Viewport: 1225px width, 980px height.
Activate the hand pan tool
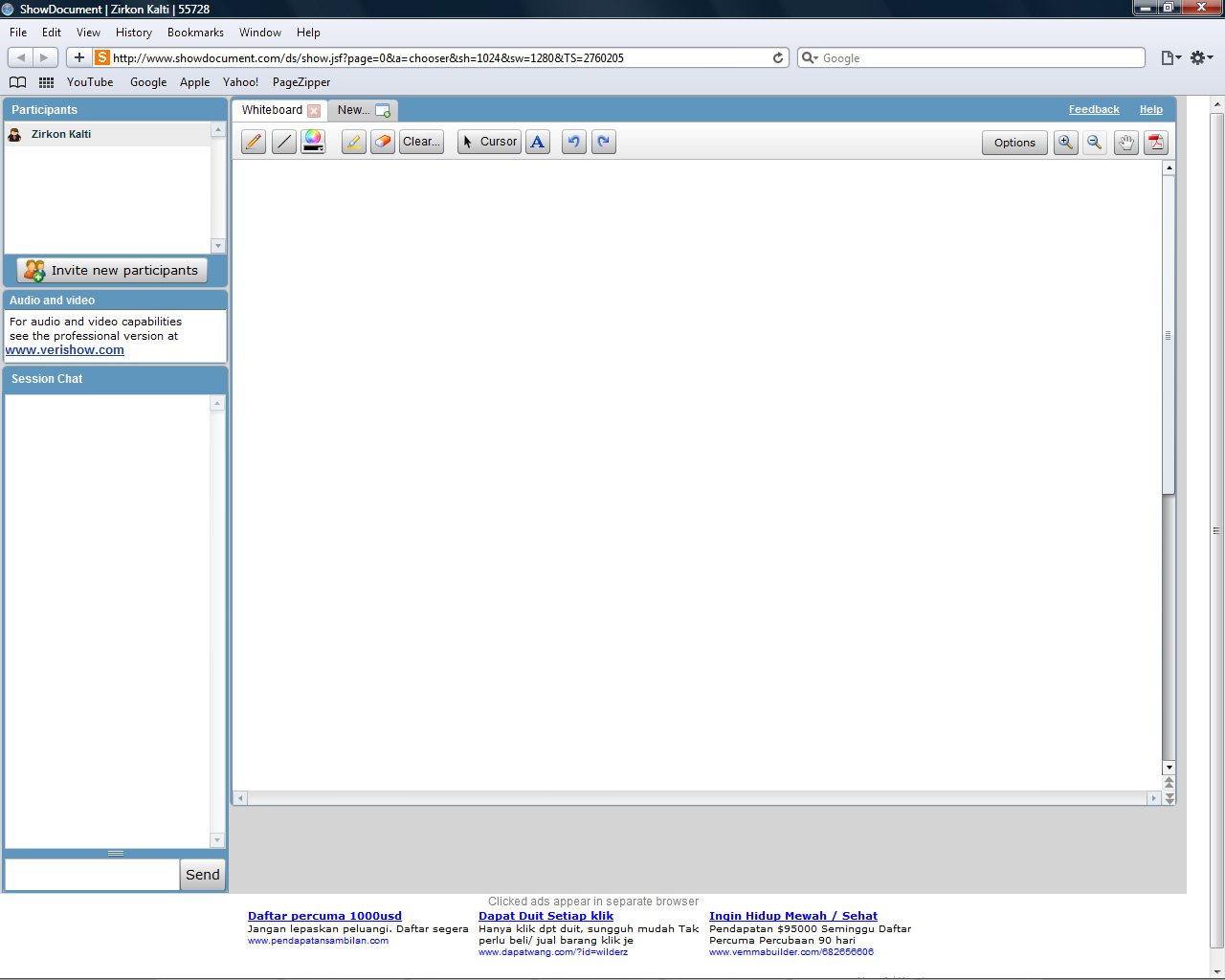click(x=1126, y=143)
